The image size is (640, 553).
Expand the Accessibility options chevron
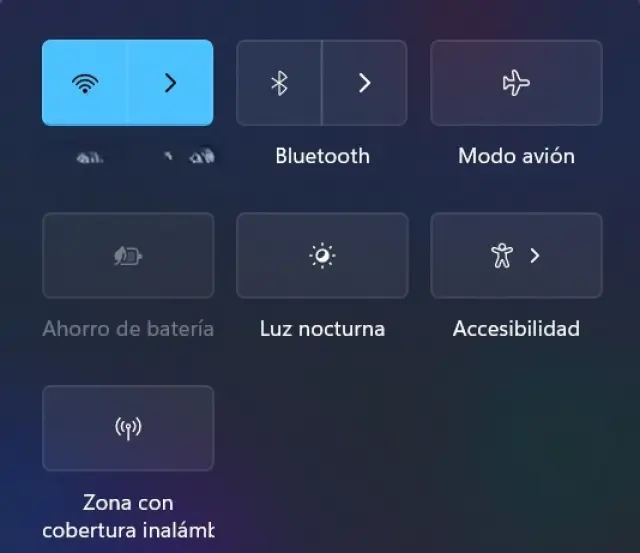click(535, 256)
